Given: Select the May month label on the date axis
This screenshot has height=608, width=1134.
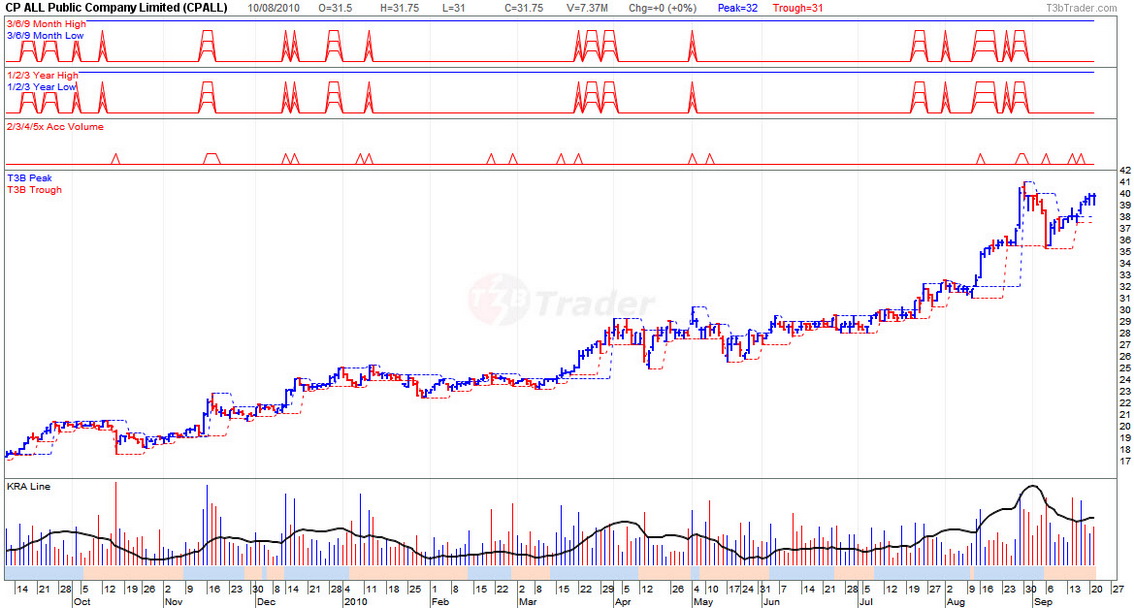Looking at the screenshot, I should click(x=703, y=601).
